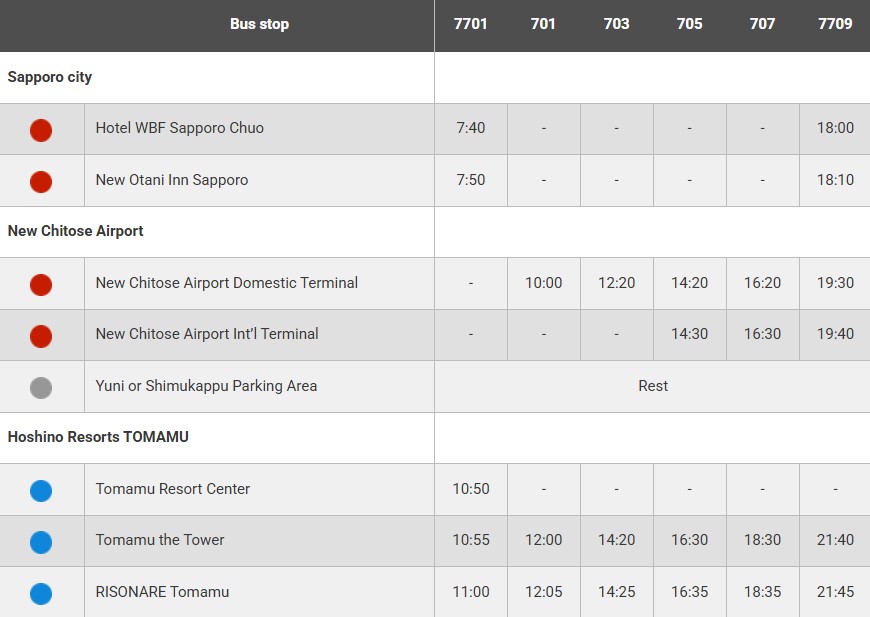Click blue dot beside Tomamu the Tower

(41, 542)
